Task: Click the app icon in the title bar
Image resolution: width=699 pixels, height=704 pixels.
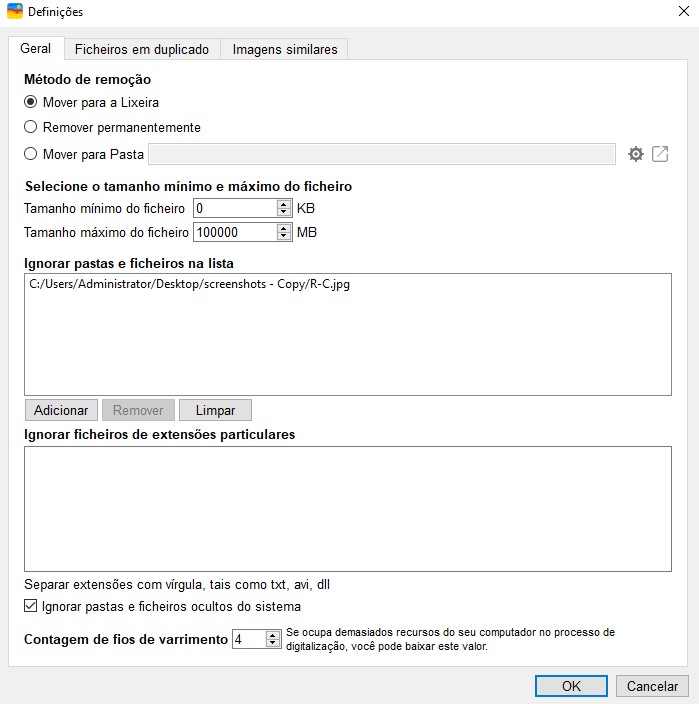Action: [x=14, y=12]
